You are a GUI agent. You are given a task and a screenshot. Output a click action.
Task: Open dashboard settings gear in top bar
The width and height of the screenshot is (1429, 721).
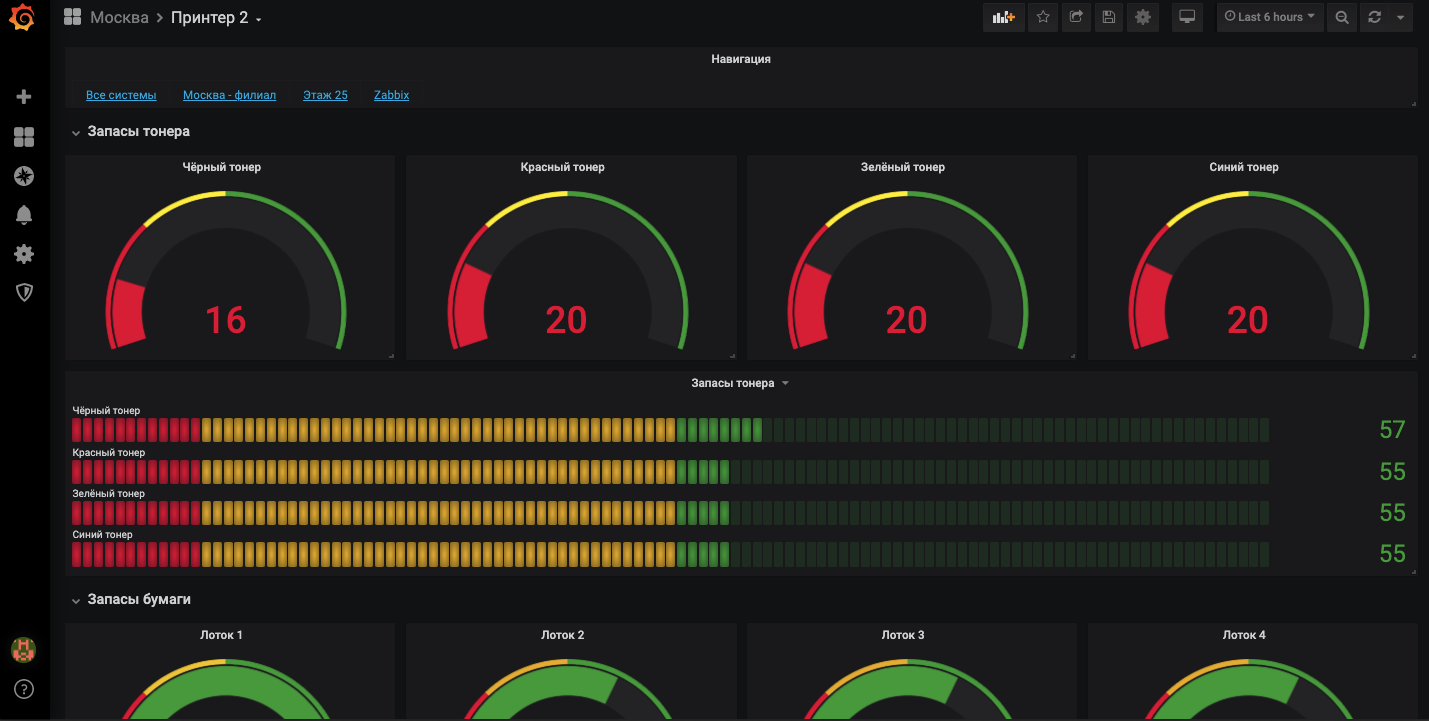pyautogui.click(x=1143, y=17)
